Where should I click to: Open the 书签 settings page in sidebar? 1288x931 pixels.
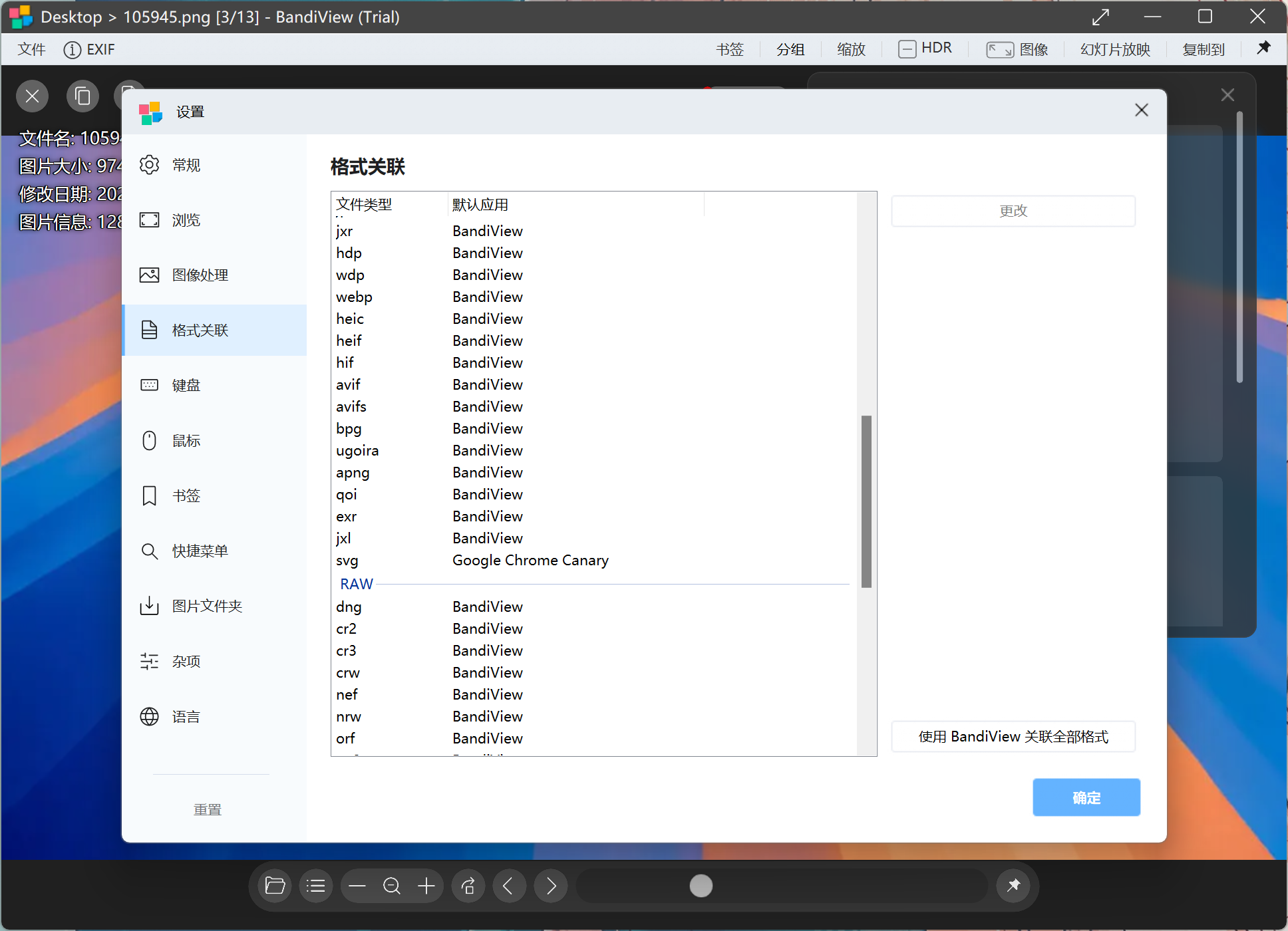coord(214,496)
